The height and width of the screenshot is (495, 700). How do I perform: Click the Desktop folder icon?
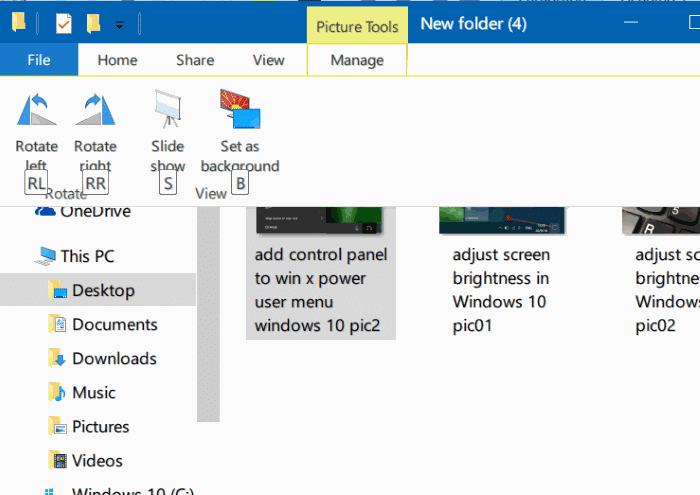[x=57, y=290]
